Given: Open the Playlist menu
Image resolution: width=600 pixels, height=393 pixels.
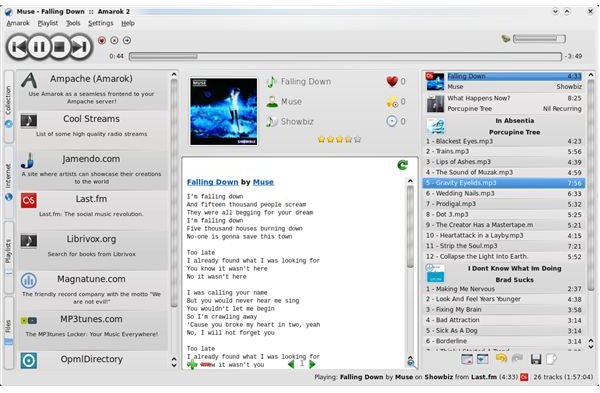Looking at the screenshot, I should tap(48, 23).
